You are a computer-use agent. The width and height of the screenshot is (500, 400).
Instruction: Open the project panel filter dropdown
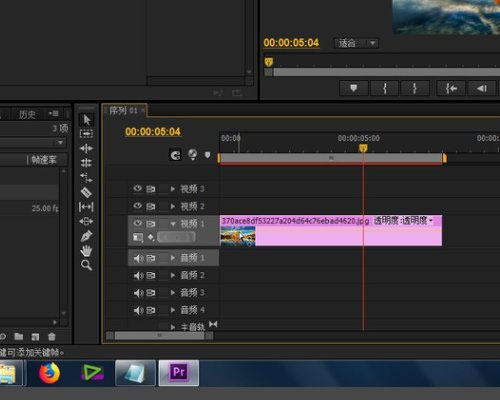click(60, 143)
